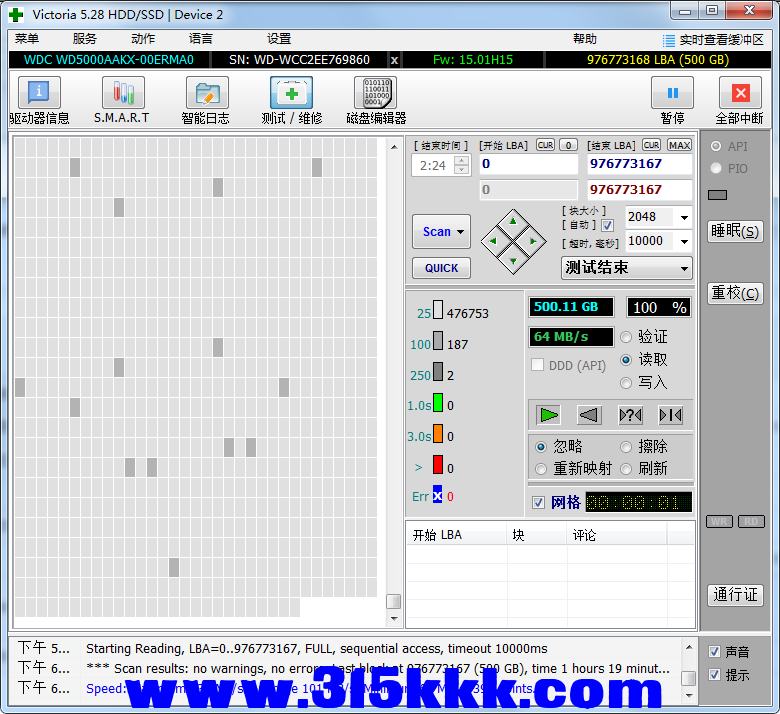
Task: Toggle the 声音 sound checkbox
Action: pyautogui.click(x=714, y=651)
